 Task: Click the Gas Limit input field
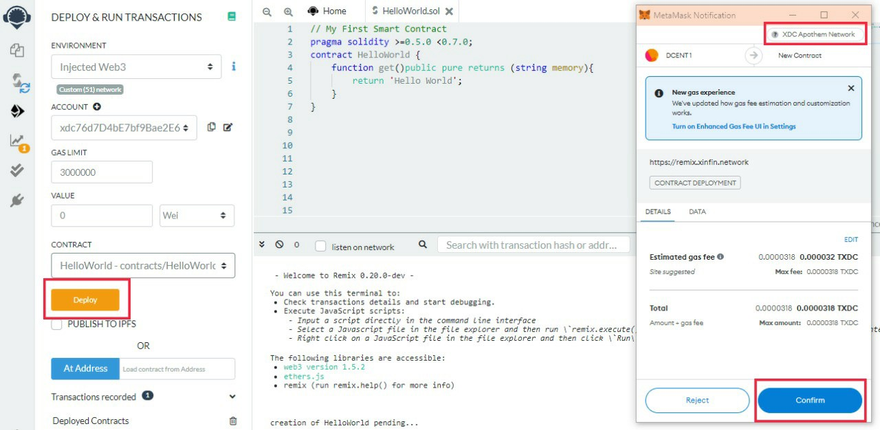click(102, 172)
